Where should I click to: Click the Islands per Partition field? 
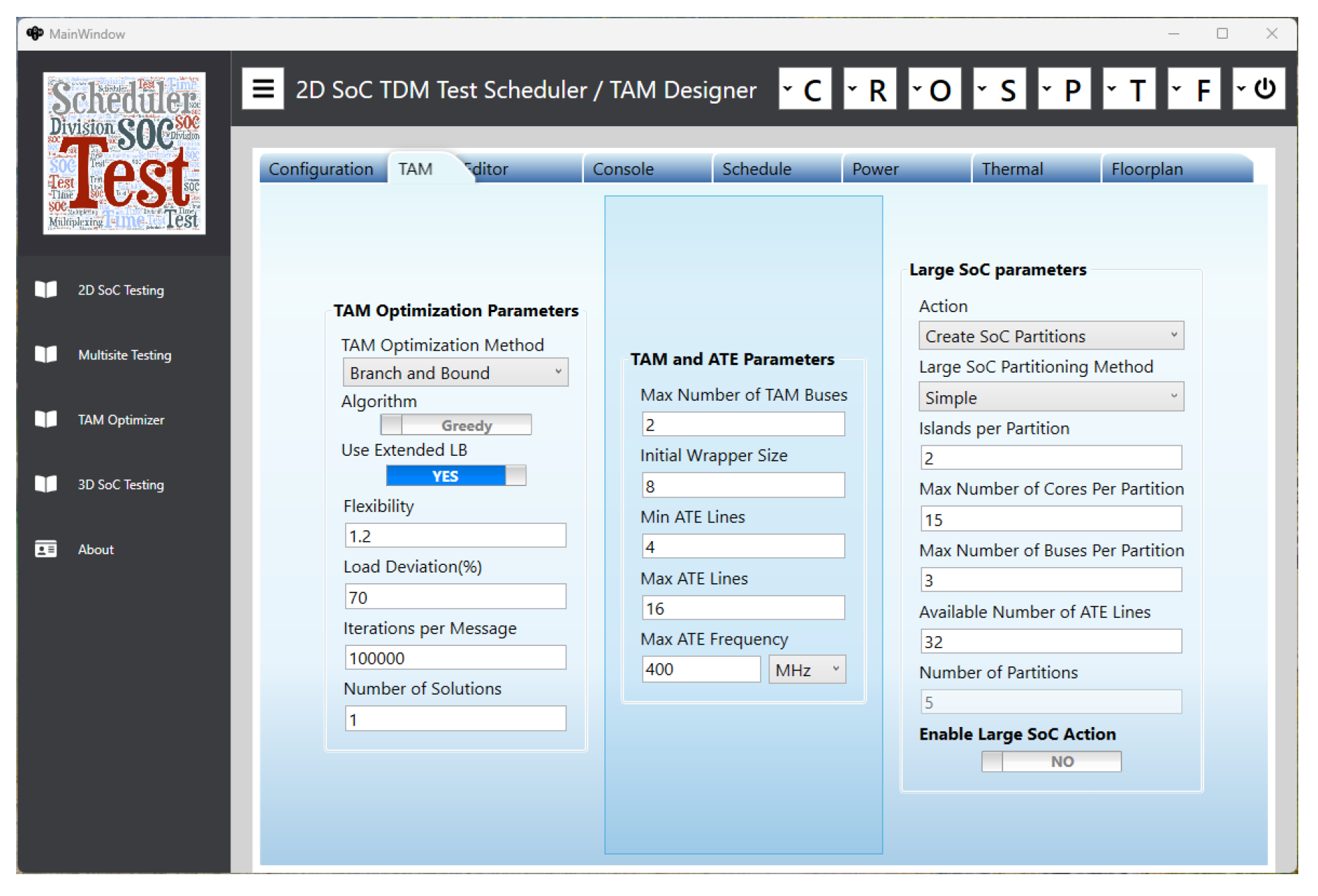(x=1051, y=458)
